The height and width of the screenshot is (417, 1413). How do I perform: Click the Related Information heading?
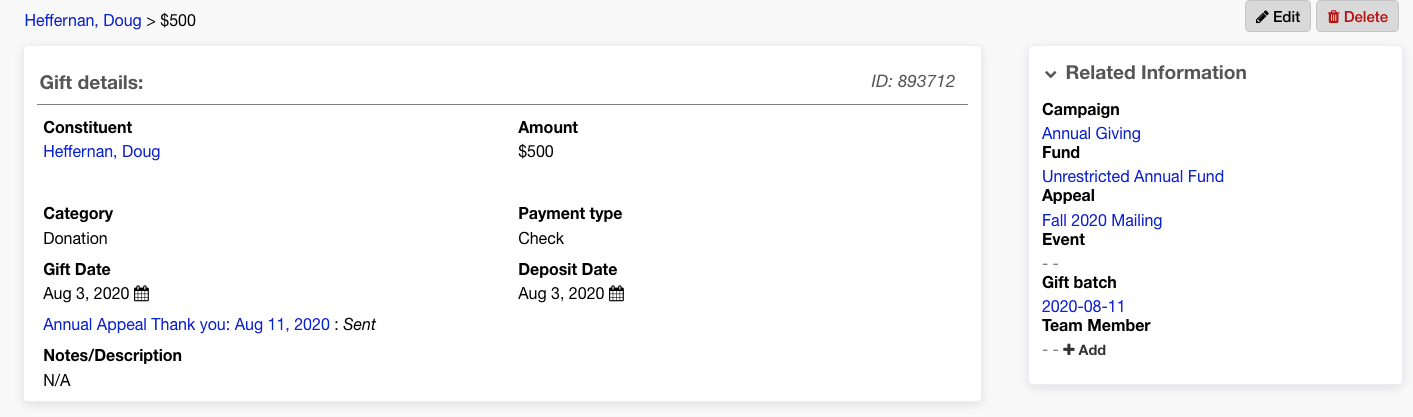coord(1156,73)
